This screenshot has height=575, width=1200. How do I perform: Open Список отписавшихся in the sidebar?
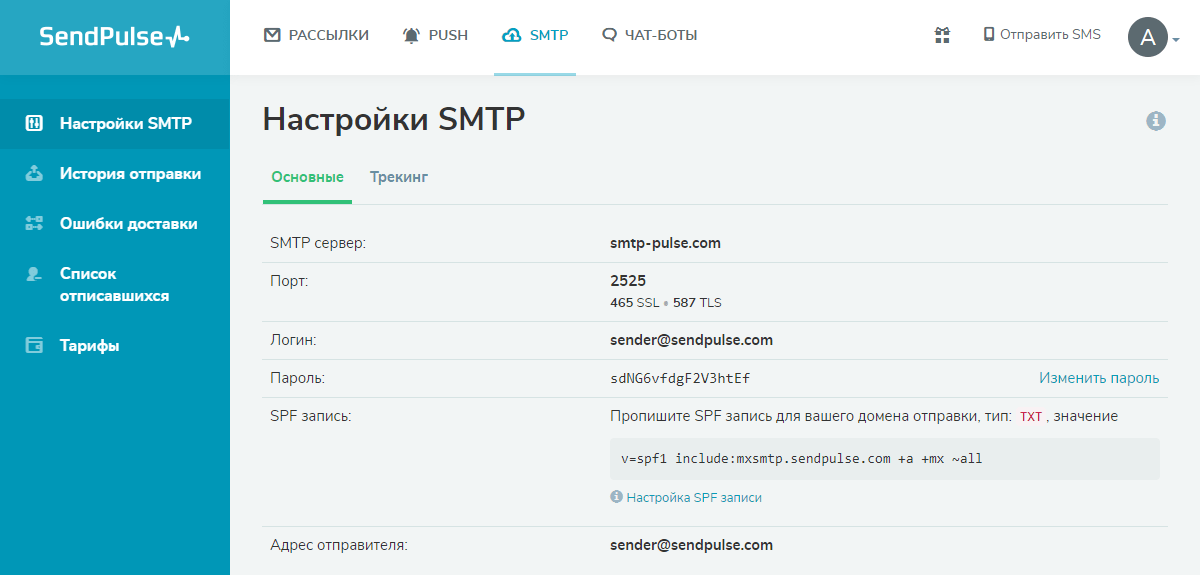(115, 285)
